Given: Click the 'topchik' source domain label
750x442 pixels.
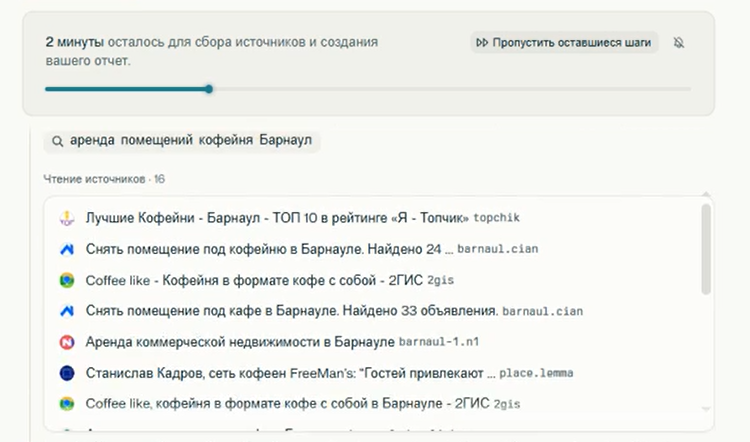Looking at the screenshot, I should [496, 218].
